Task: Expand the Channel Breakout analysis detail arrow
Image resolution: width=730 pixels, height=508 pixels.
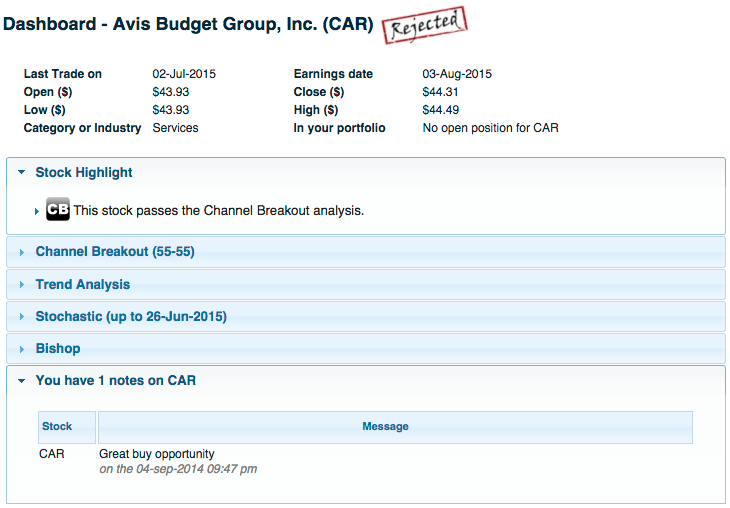Action: (x=37, y=211)
